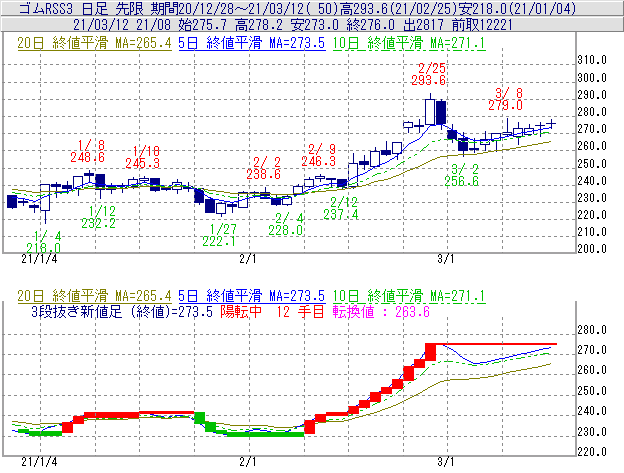Click the 2/12 237.4 low label
This screenshot has height=473, width=624.
coord(341,208)
